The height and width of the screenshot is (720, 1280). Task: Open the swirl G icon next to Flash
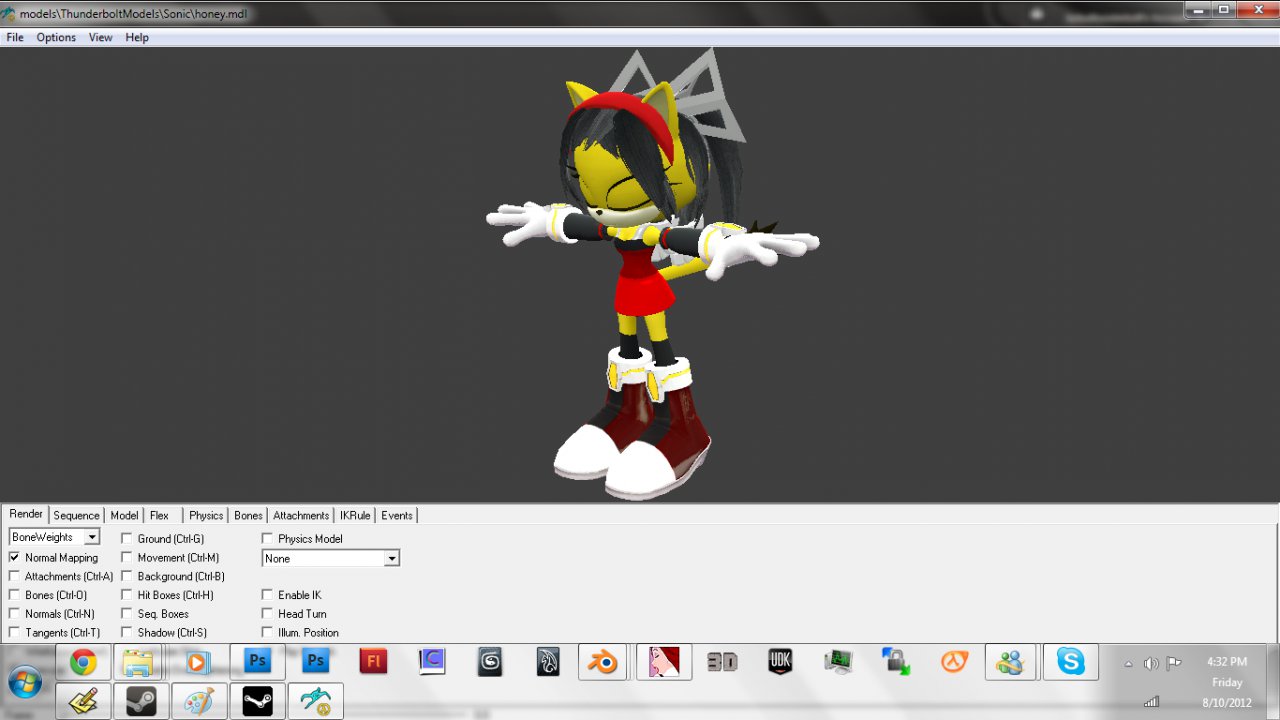(489, 662)
